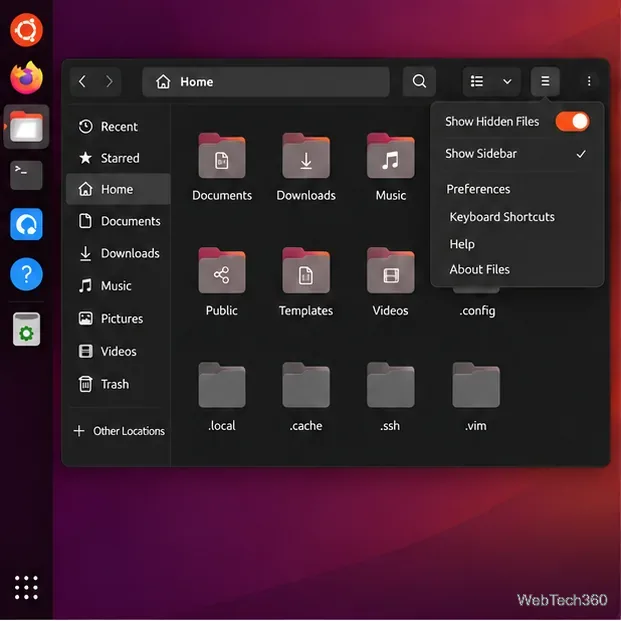Image resolution: width=621 pixels, height=621 pixels.
Task: Select About Files menu item
Action: [x=479, y=270]
